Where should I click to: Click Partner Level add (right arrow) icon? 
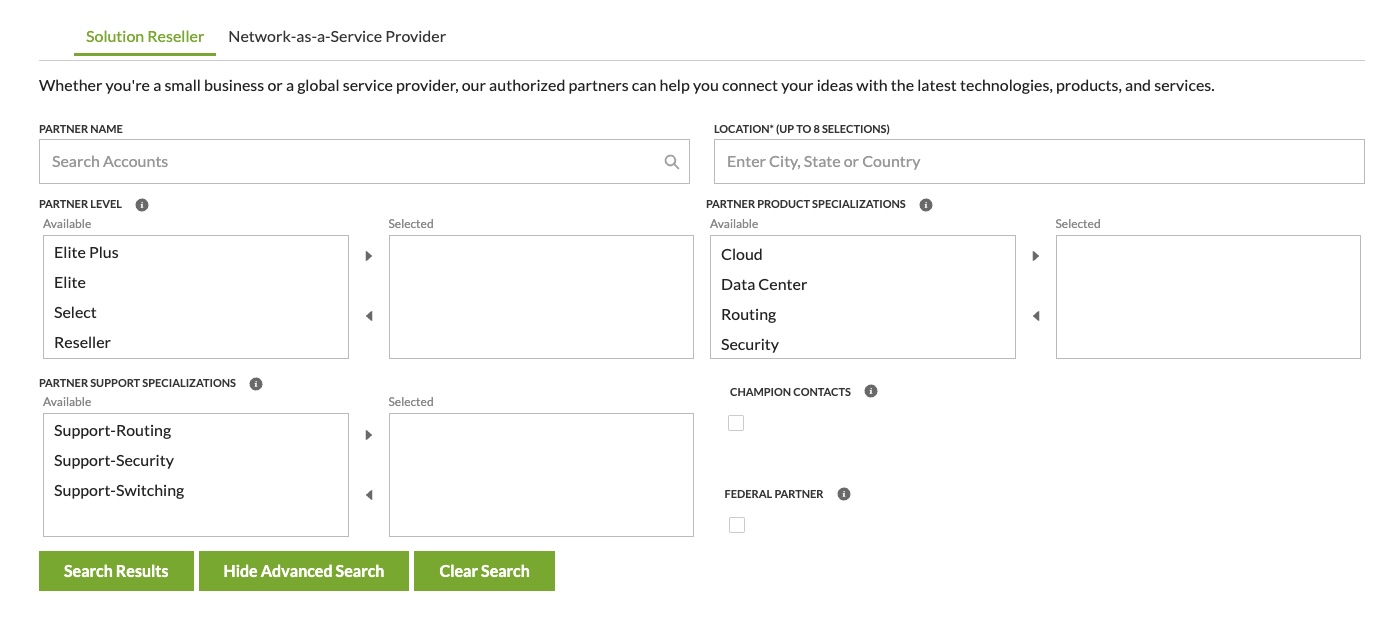point(369,256)
